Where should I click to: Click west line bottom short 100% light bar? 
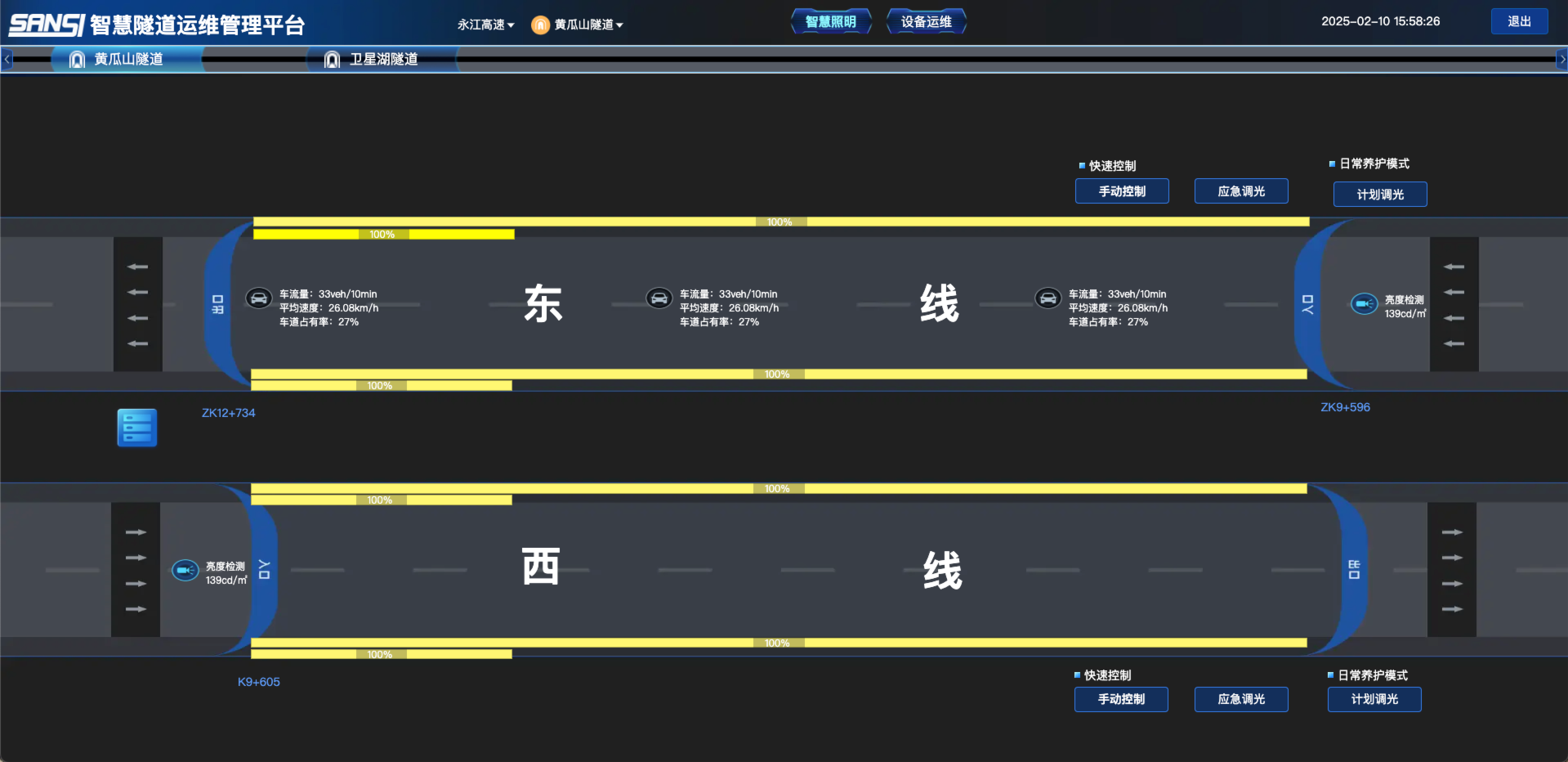pos(381,654)
